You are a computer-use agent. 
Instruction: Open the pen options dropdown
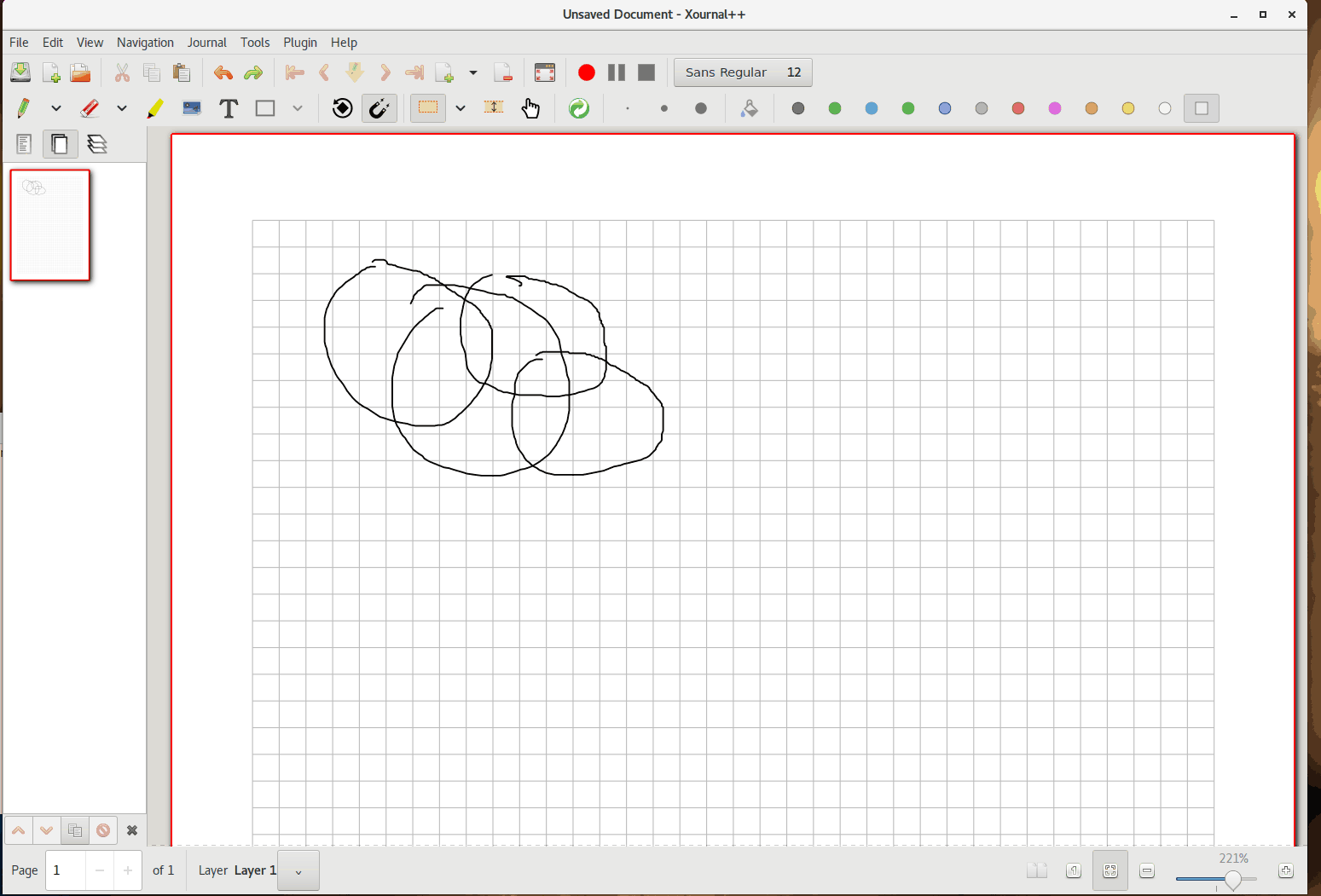tap(56, 108)
